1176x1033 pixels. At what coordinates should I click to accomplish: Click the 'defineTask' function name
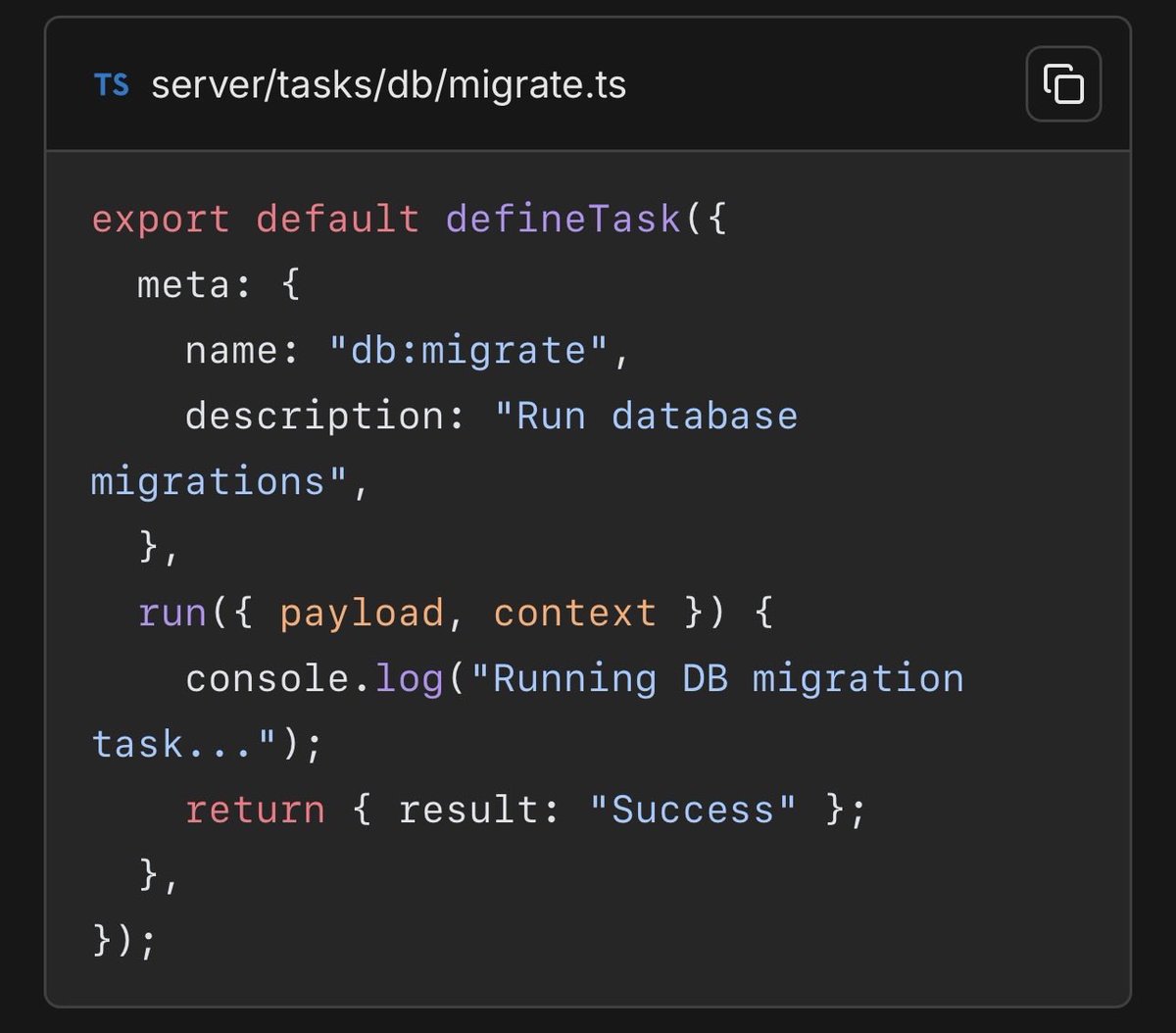[563, 219]
